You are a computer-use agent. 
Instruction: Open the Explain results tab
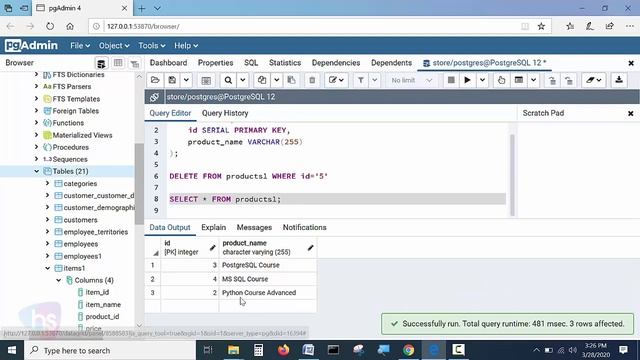(213, 227)
